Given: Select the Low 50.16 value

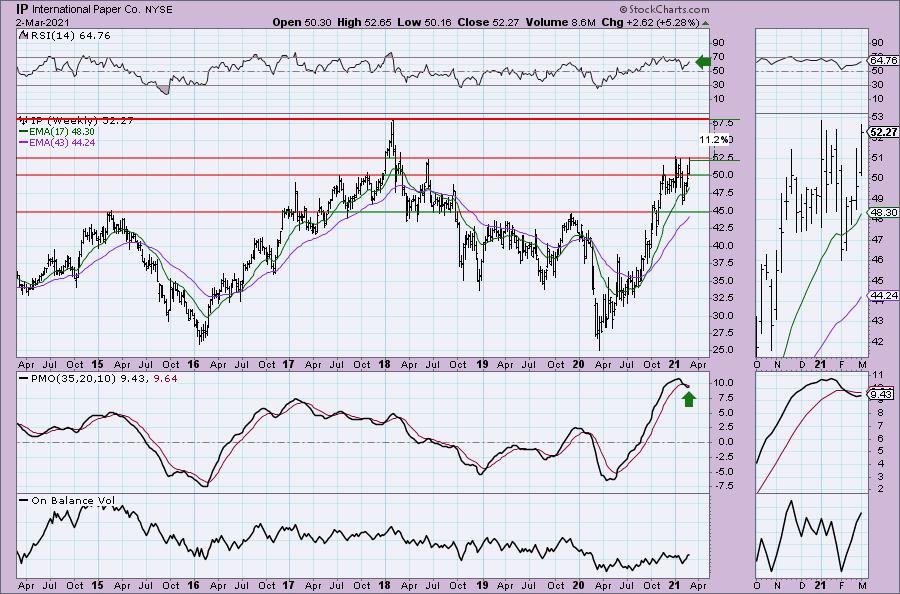Looking at the screenshot, I should 425,22.
